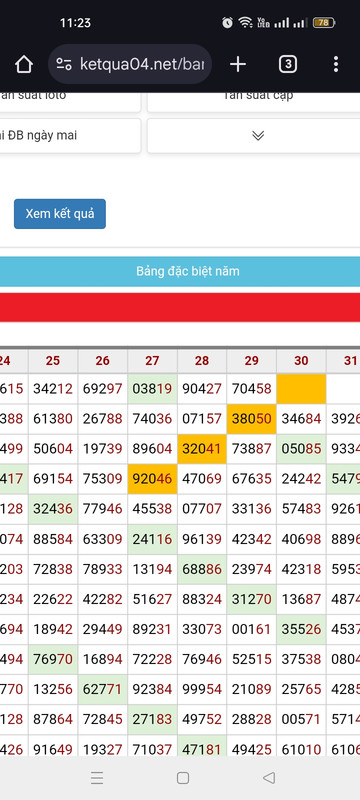Image resolution: width=360 pixels, height=800 pixels.
Task: Select column header 25
Action: (53, 361)
